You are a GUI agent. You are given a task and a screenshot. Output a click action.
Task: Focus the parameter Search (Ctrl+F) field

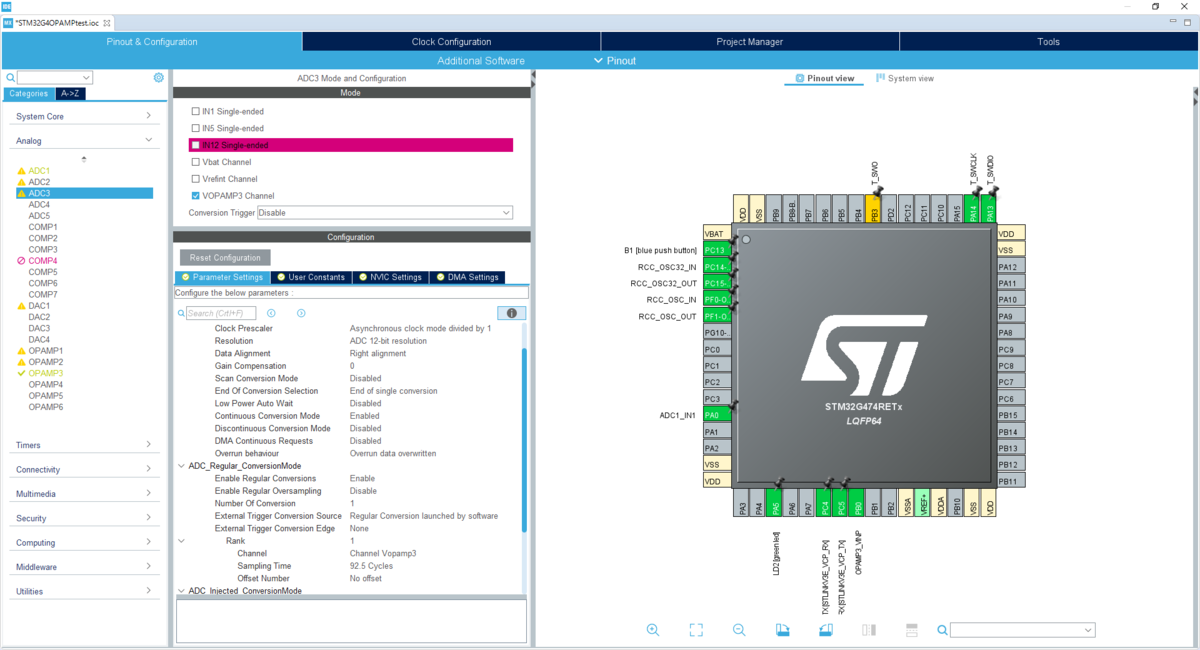pyautogui.click(x=221, y=313)
